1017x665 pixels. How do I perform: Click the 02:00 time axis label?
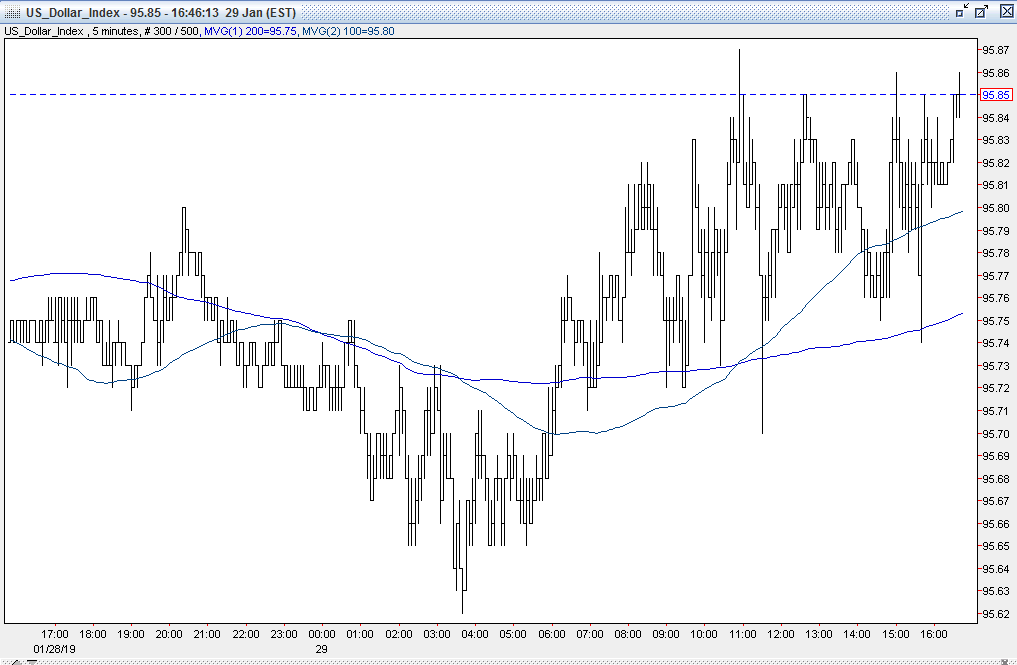click(399, 634)
